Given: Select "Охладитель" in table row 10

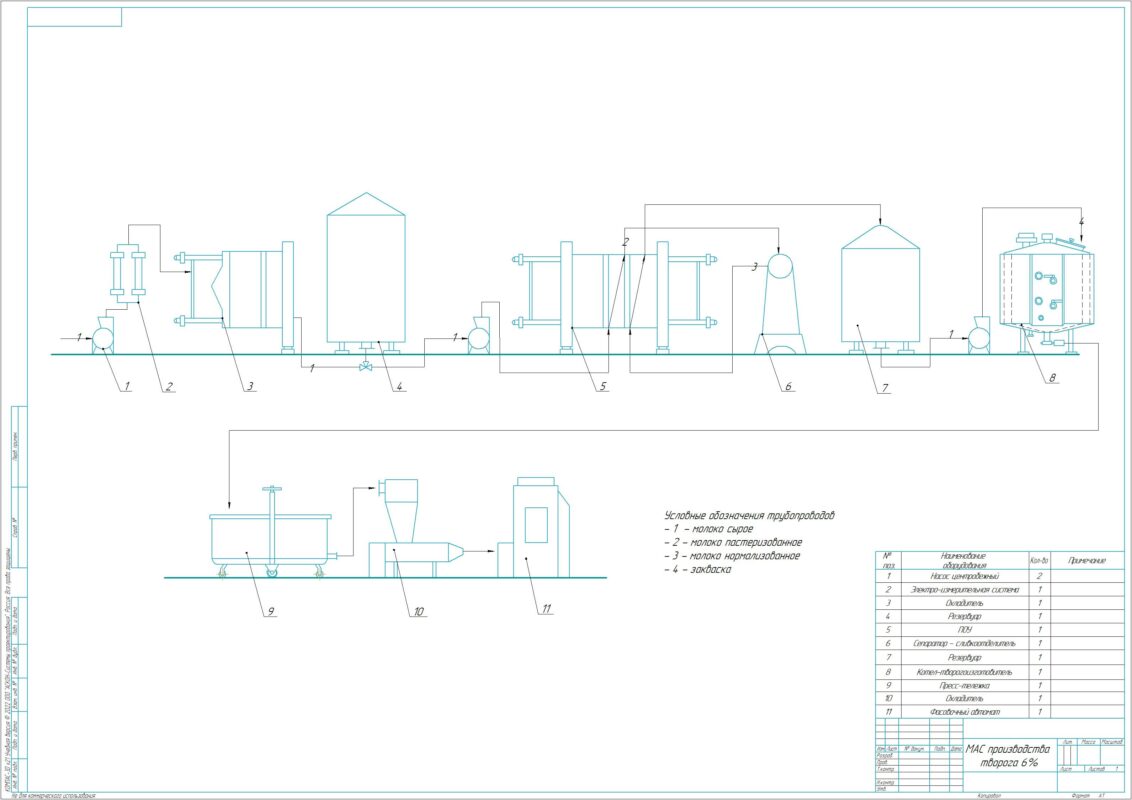Looking at the screenshot, I should (x=964, y=699).
